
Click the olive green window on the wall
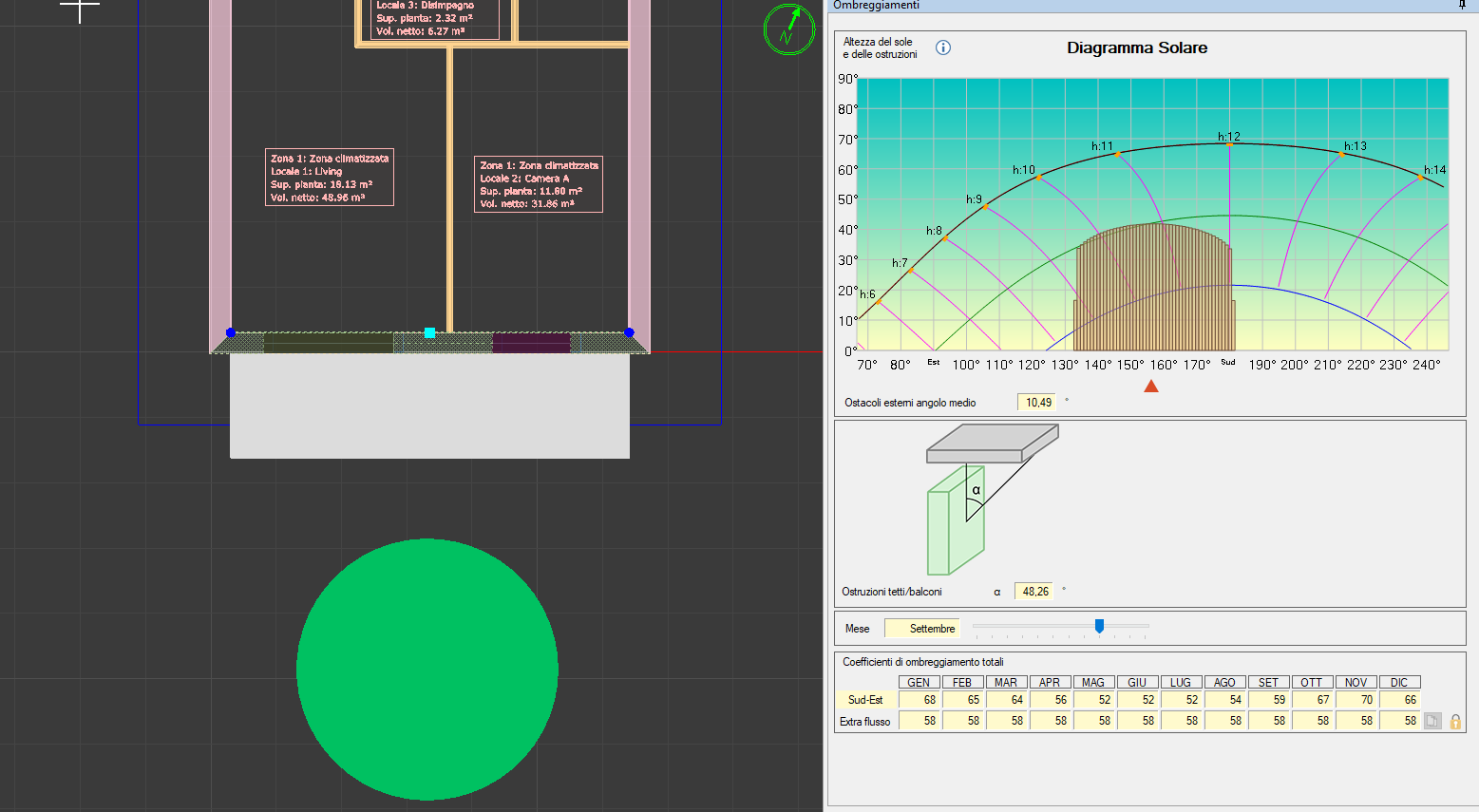(329, 343)
